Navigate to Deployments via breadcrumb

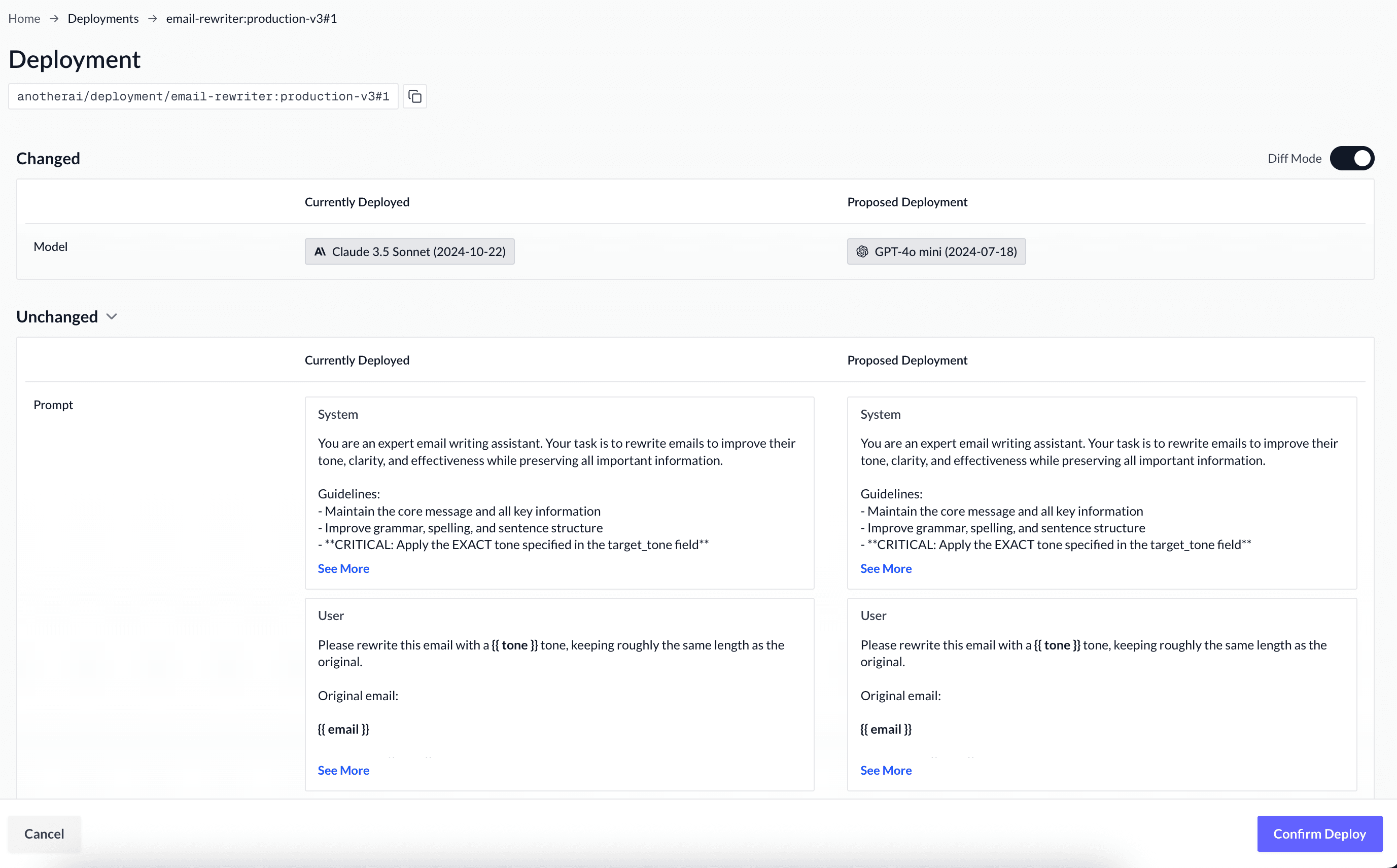[x=103, y=18]
